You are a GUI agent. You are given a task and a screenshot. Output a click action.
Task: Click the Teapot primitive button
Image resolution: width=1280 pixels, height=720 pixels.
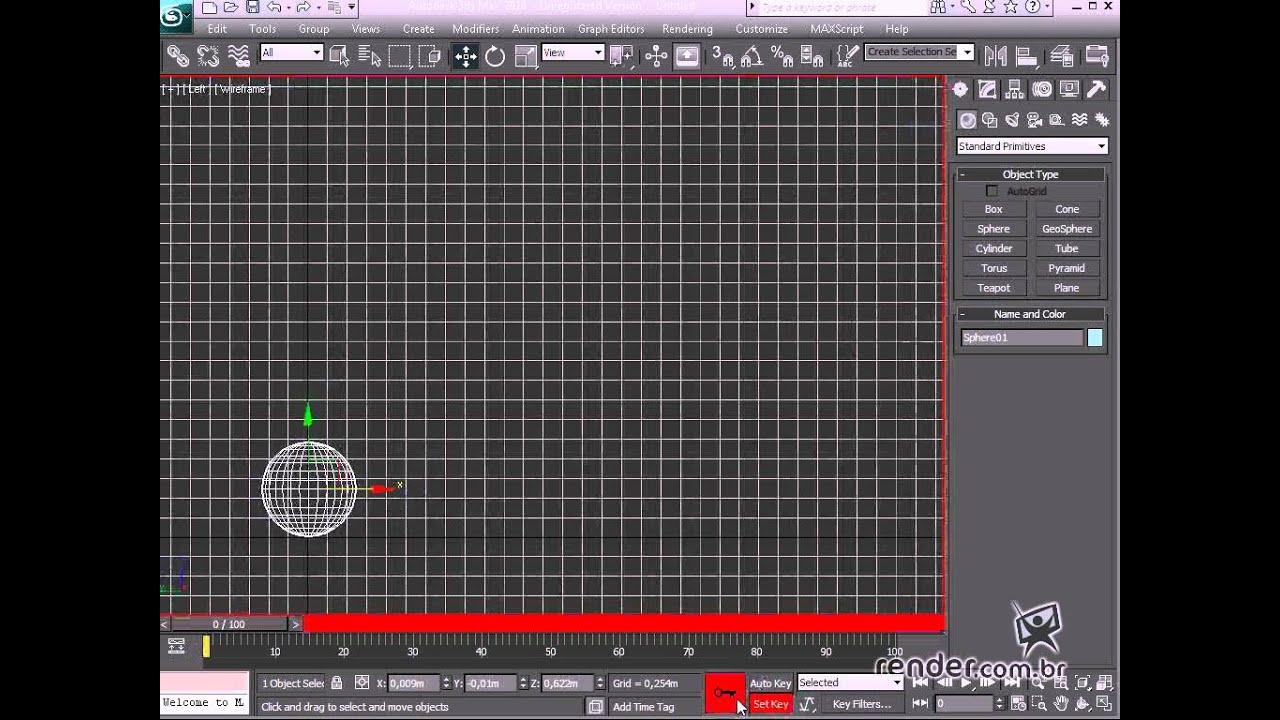pyautogui.click(x=994, y=288)
